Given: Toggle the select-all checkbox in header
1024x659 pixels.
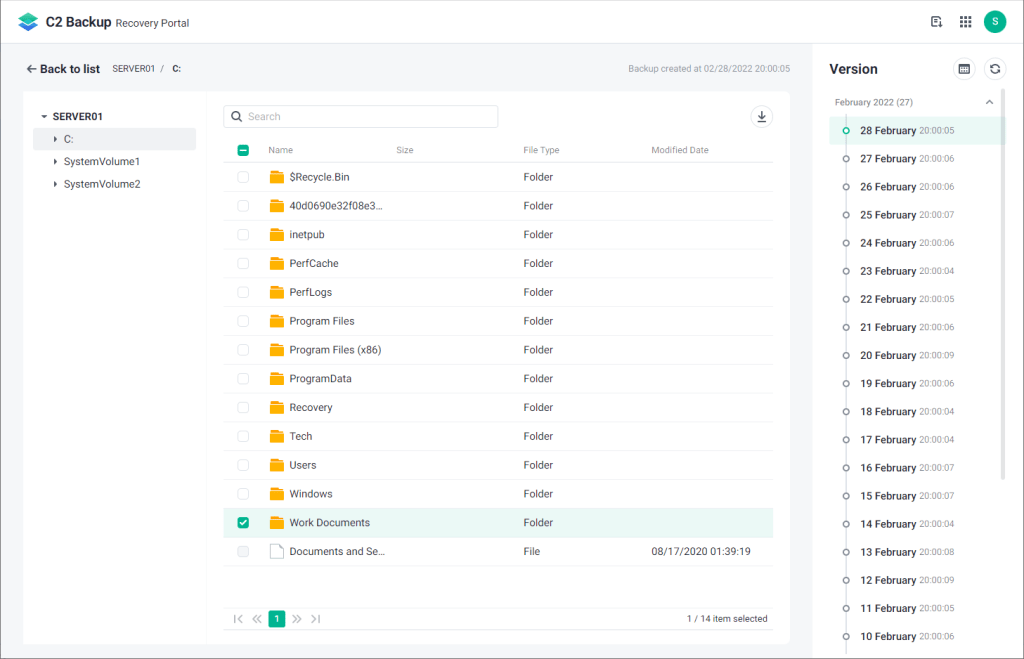Looking at the screenshot, I should [x=243, y=150].
